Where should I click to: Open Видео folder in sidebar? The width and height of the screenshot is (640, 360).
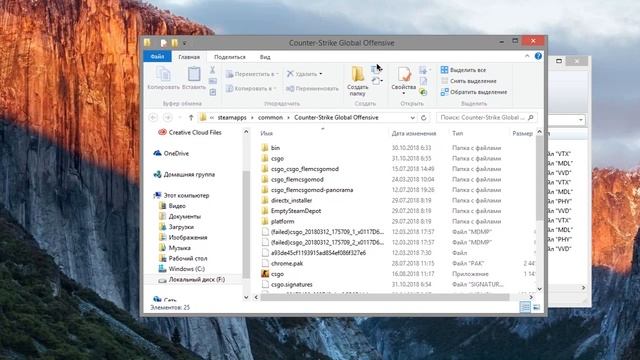172,206
